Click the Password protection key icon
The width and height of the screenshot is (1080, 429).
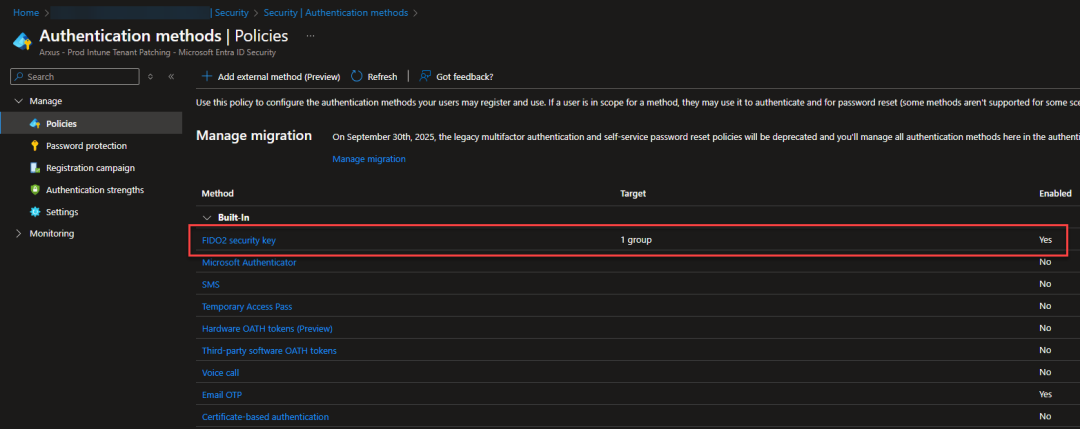click(36, 146)
